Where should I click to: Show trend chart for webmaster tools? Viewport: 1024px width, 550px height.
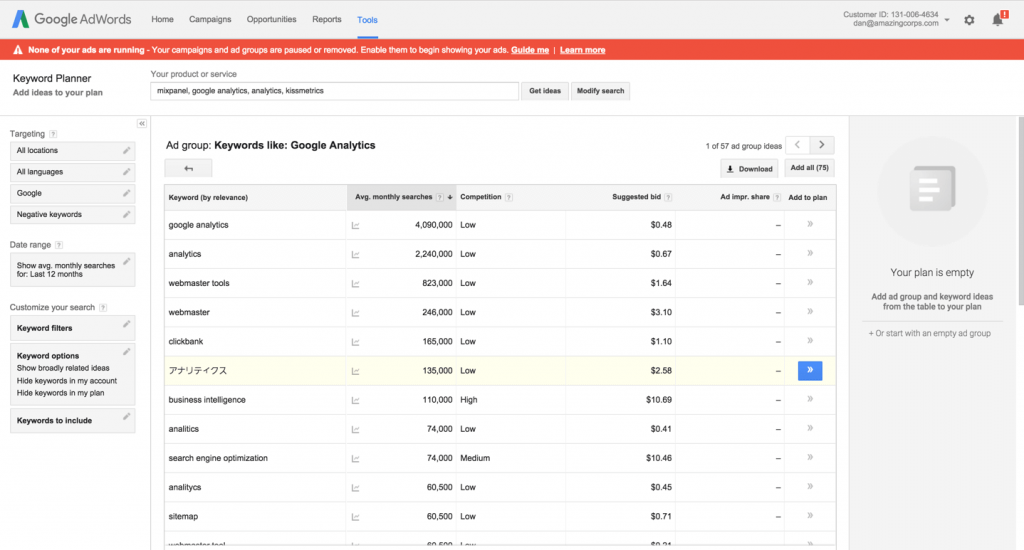point(355,283)
